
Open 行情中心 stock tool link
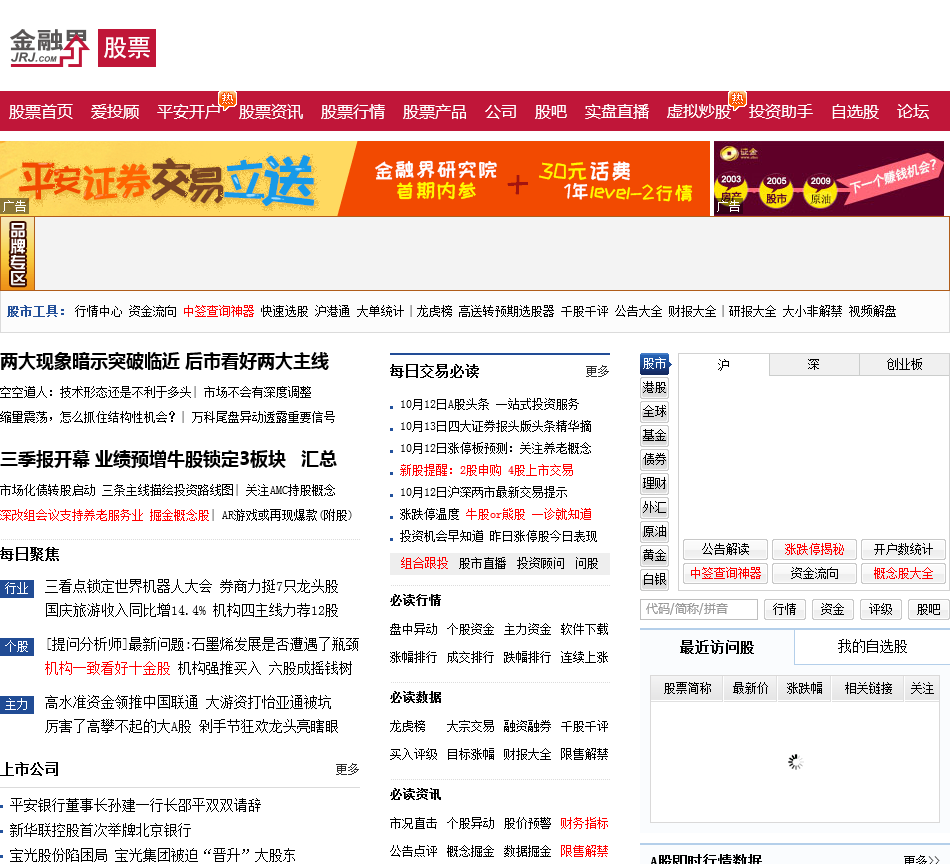click(x=98, y=311)
